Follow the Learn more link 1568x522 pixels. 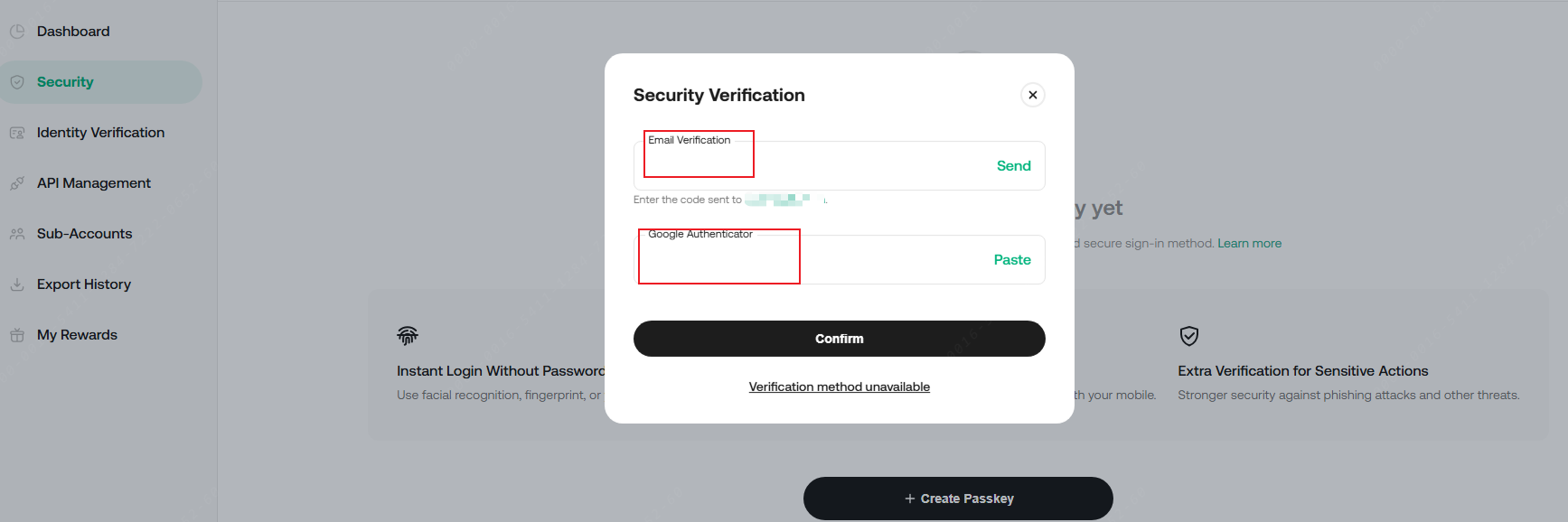1249,243
